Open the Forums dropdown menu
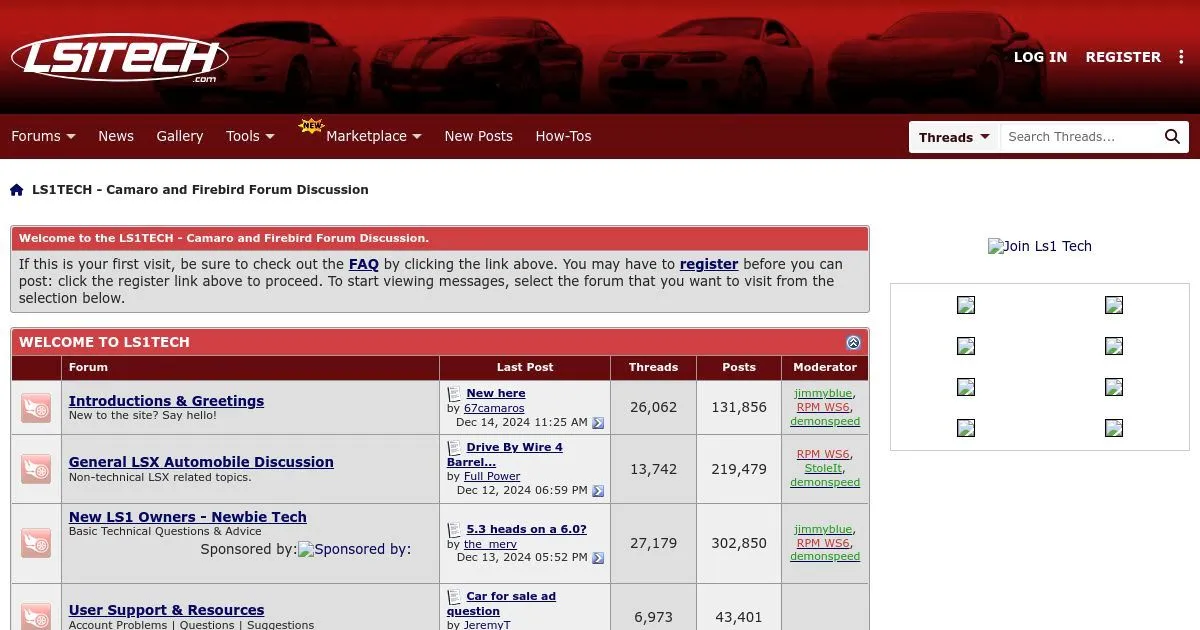 [43, 136]
